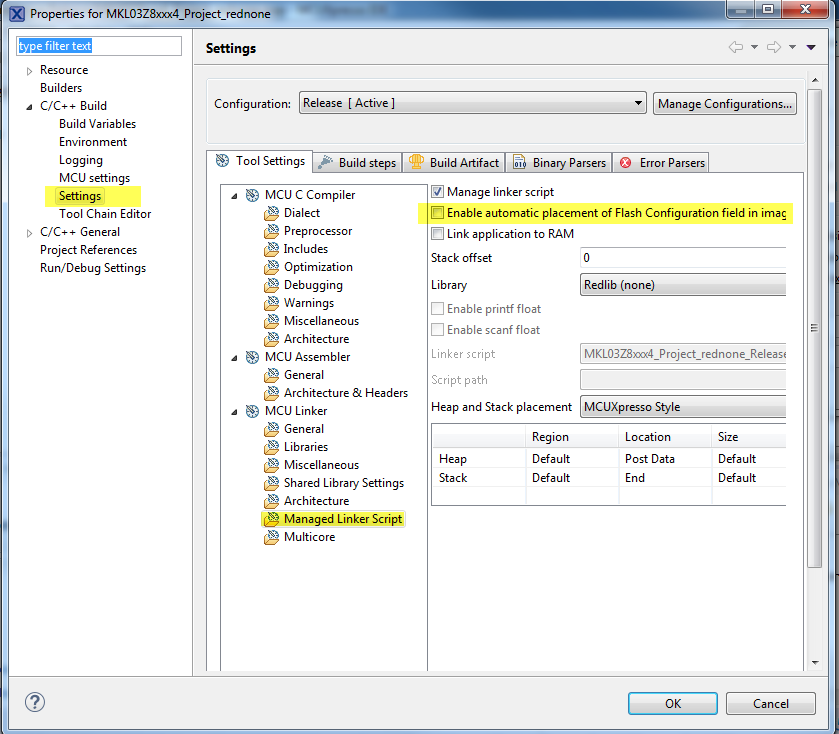Viewport: 839px width, 734px height.
Task: Switch to the Error Parsers tab
Action: [661, 163]
